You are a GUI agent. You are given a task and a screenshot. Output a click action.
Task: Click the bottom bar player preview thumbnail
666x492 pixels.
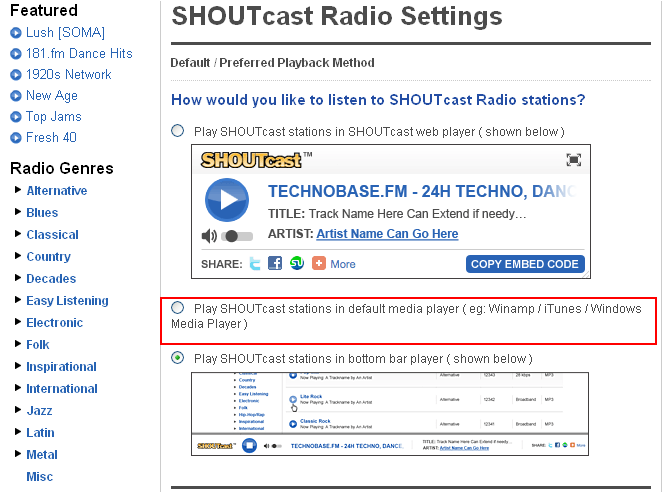(390, 414)
